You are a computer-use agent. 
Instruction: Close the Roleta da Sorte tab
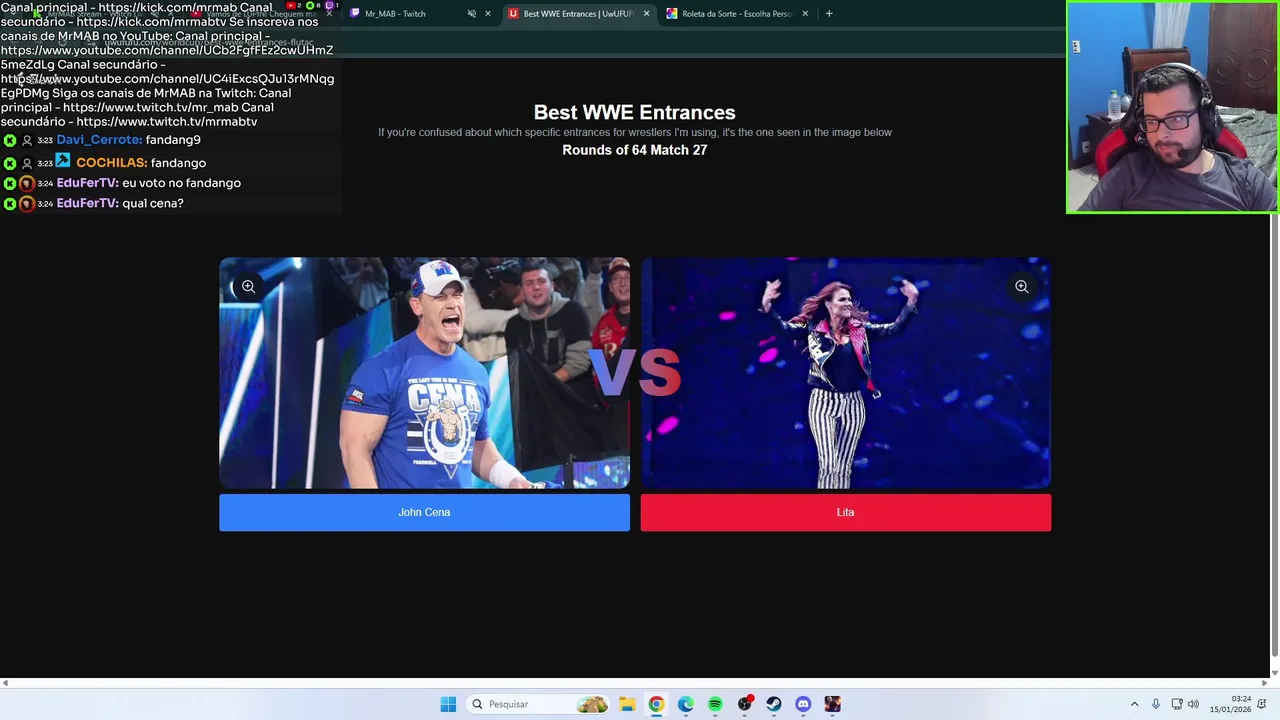[x=805, y=14]
